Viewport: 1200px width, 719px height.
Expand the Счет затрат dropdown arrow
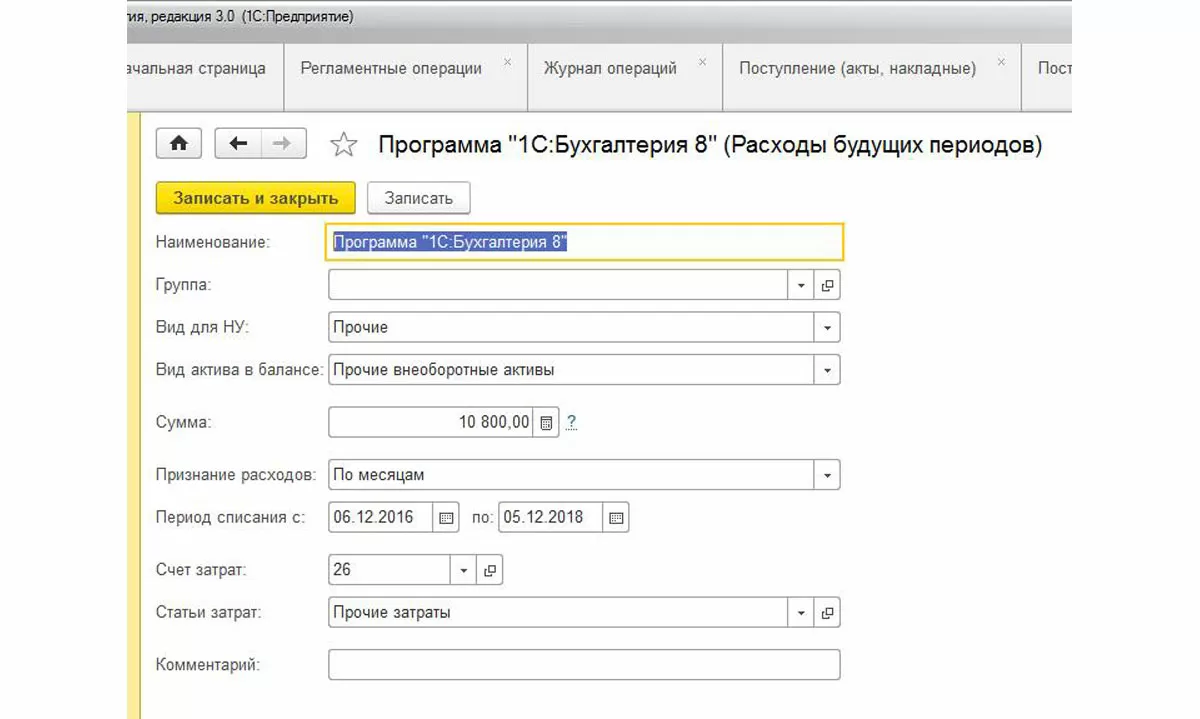(464, 570)
